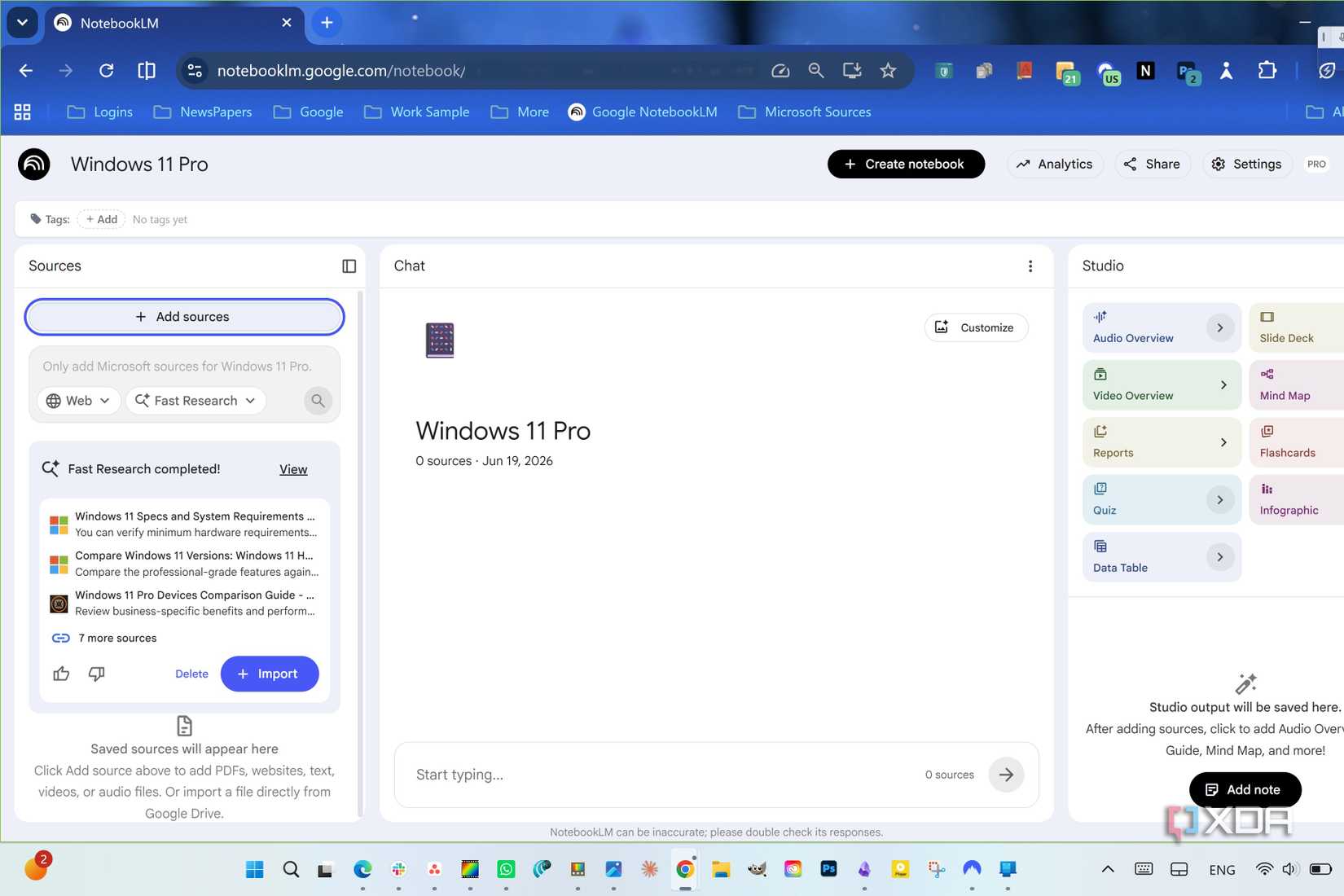This screenshot has width=1344, height=896.
Task: Open the Chrome apps grid icon
Action: pyautogui.click(x=23, y=112)
